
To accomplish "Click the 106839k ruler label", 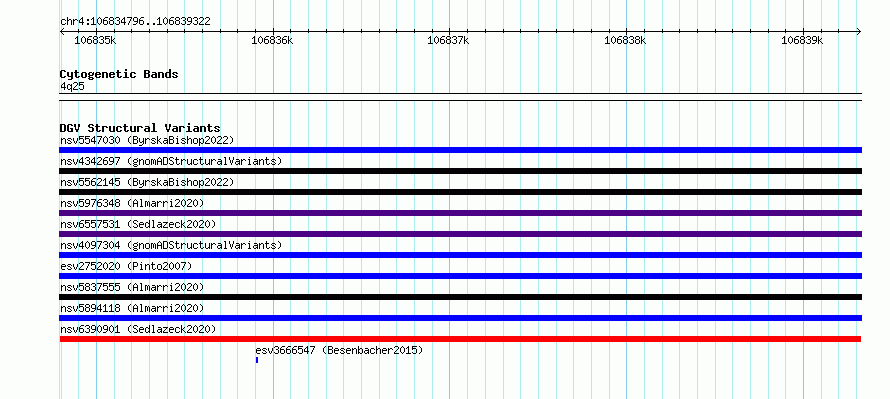I will [x=802, y=40].
